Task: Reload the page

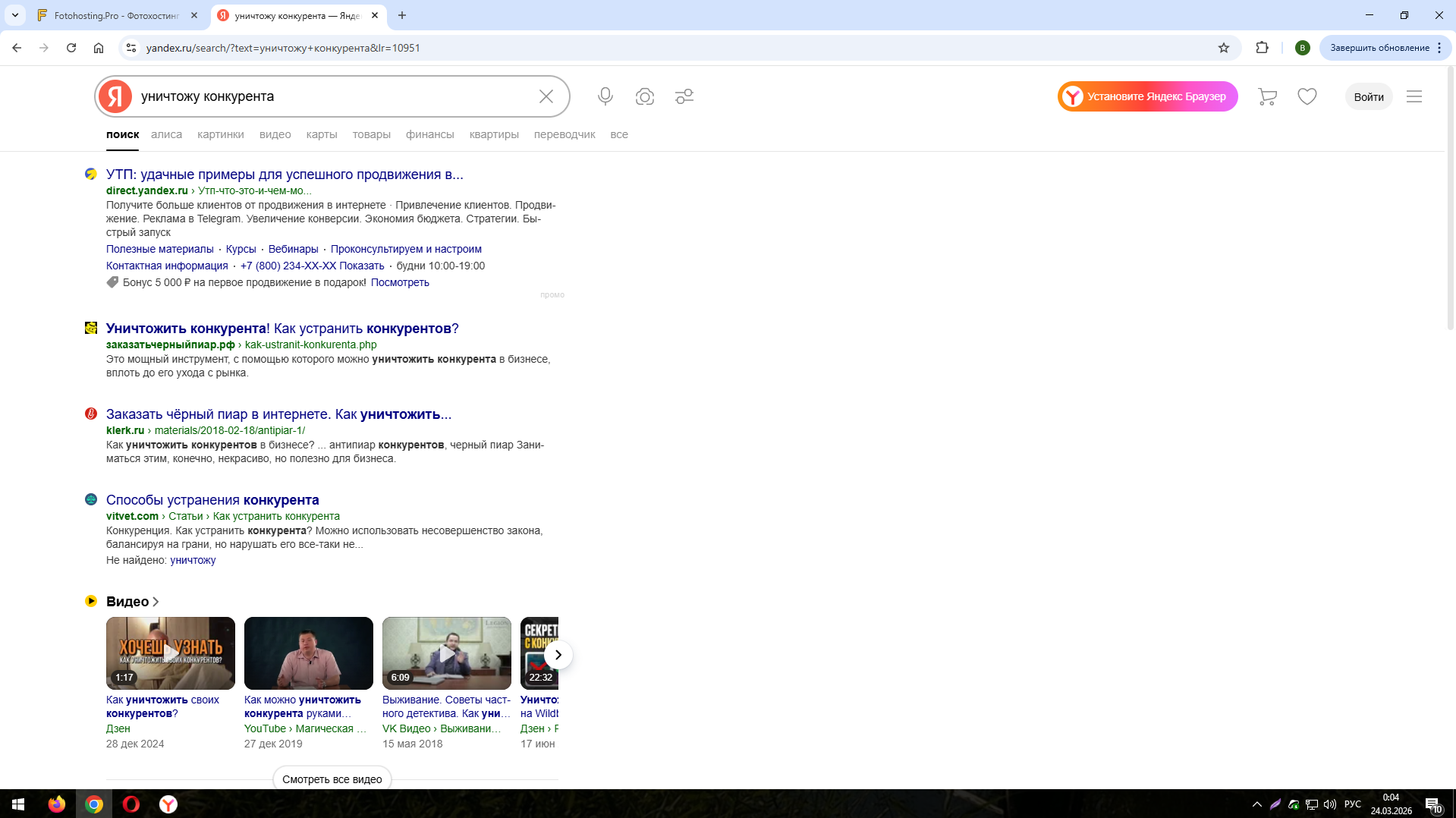Action: [x=71, y=48]
